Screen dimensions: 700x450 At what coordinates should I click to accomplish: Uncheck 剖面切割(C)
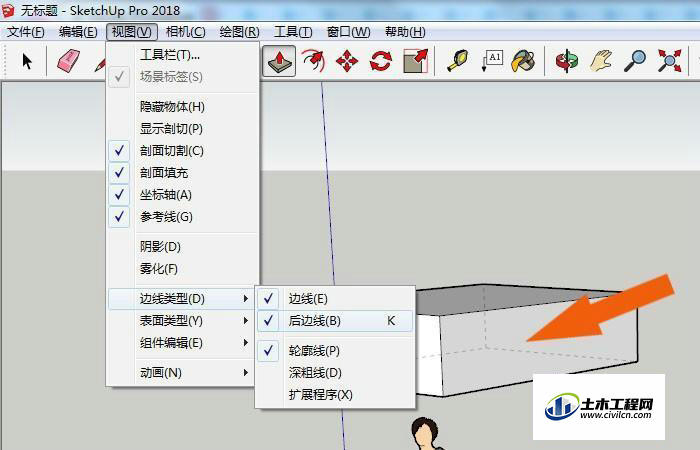[x=183, y=150]
